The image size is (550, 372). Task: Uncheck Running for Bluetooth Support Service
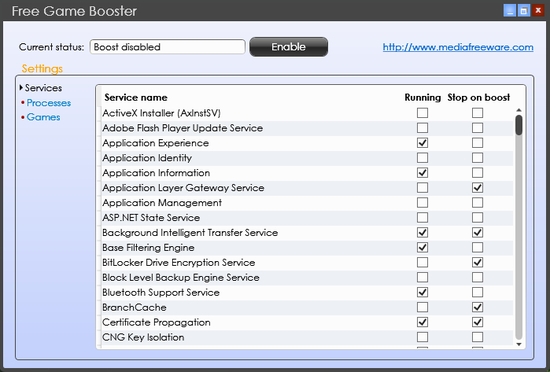pyautogui.click(x=422, y=292)
